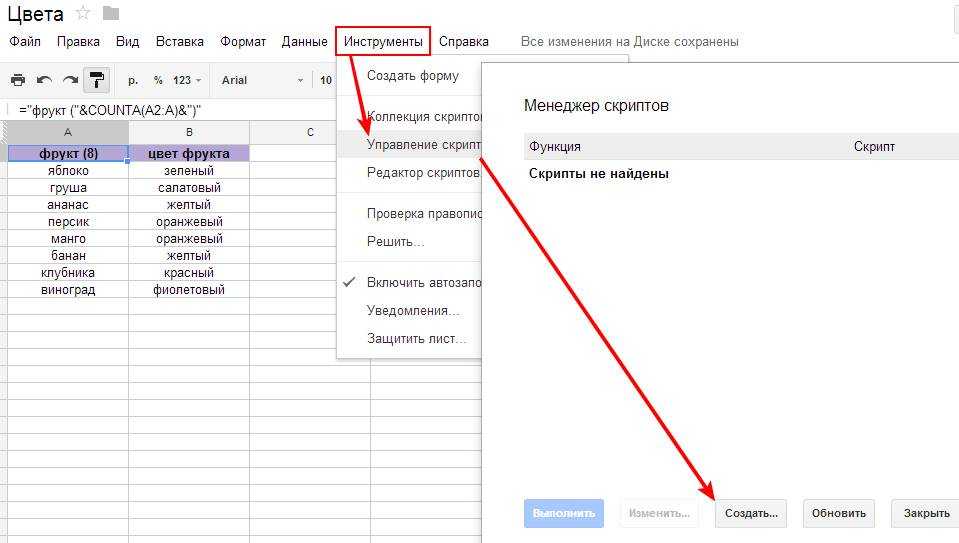Choose Проверка правописания menu entry
This screenshot has width=959, height=543.
click(x=410, y=213)
